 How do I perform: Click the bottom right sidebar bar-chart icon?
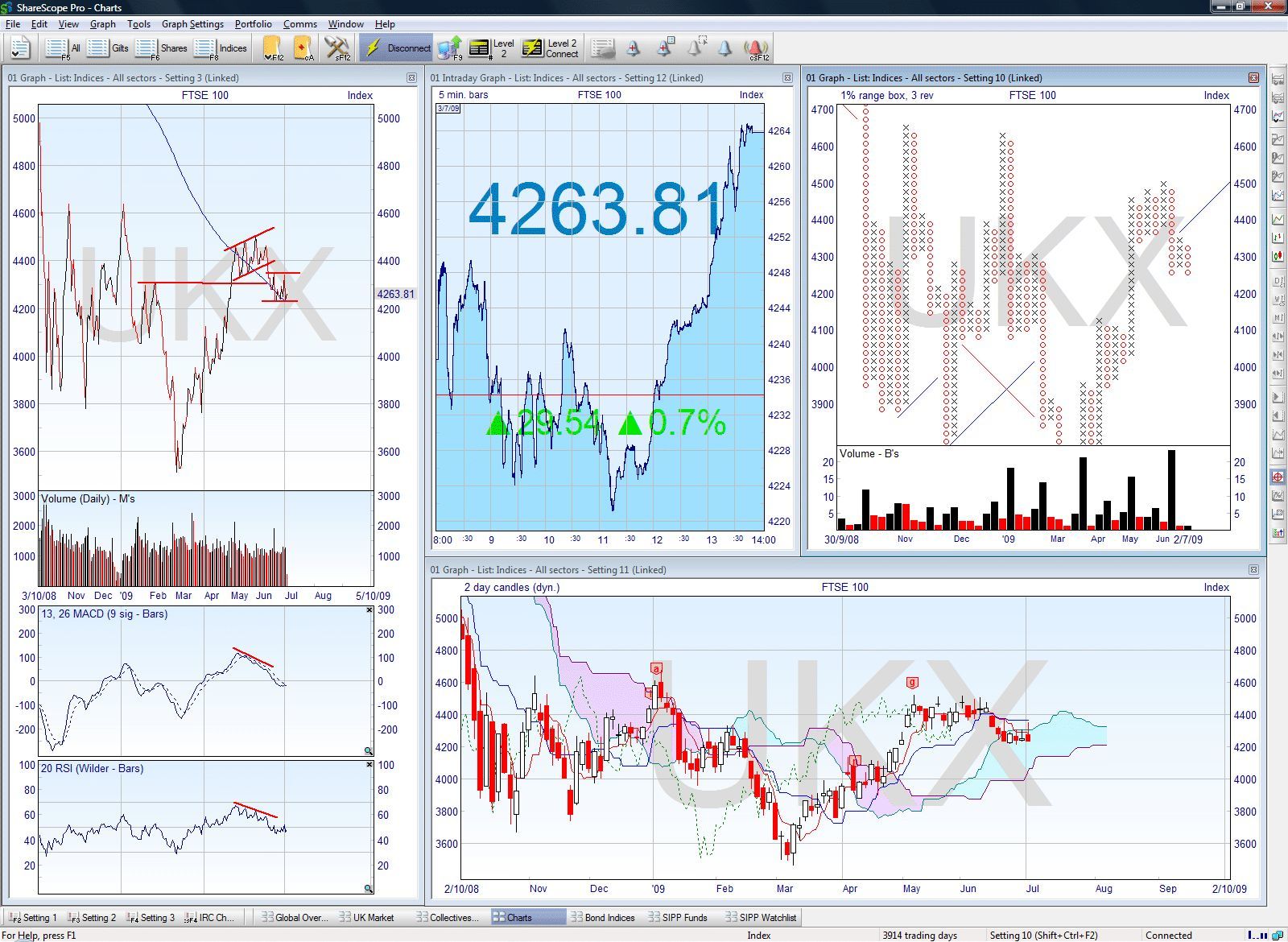[1278, 532]
